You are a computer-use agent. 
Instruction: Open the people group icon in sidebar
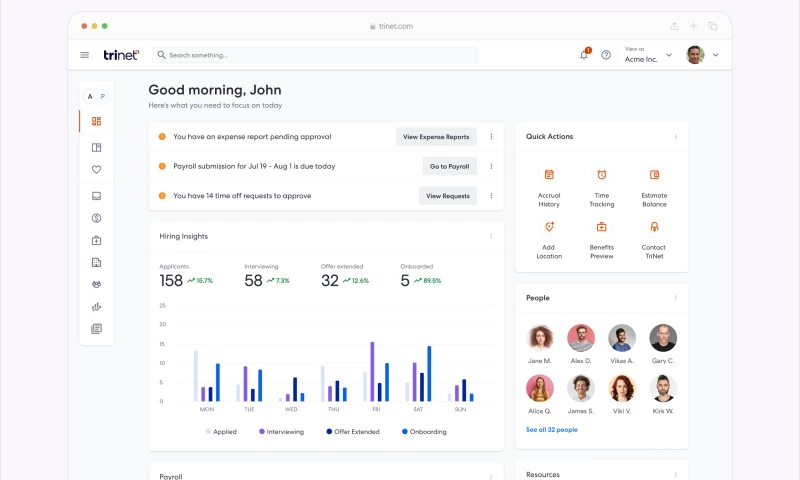pyautogui.click(x=96, y=284)
